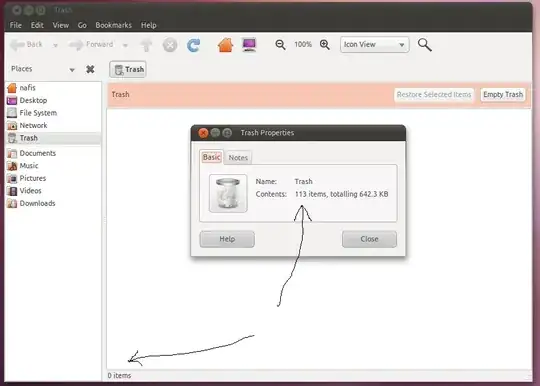
Task: Go forward using the Forward arrow
Action: click(91, 44)
